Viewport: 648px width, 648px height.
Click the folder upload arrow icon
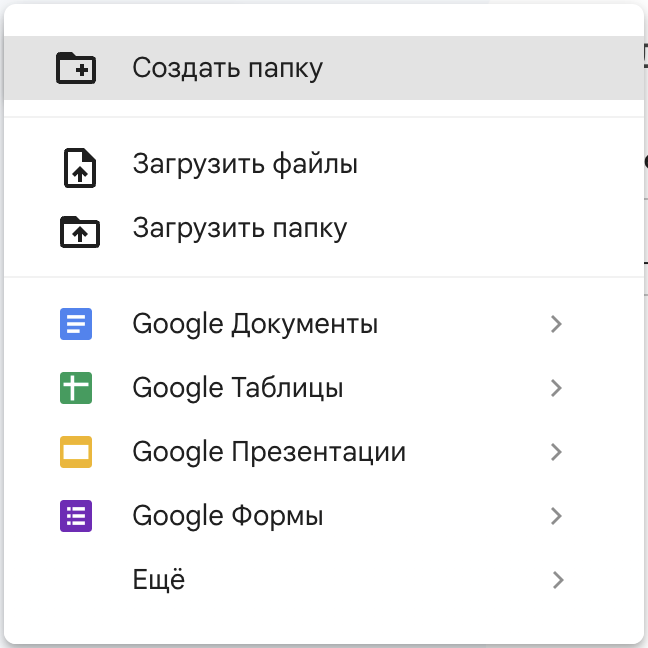(80, 232)
